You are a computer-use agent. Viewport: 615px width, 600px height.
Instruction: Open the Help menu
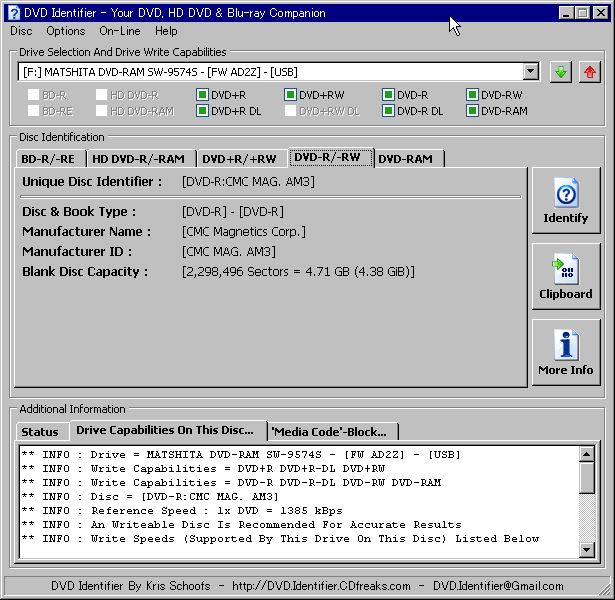point(166,31)
